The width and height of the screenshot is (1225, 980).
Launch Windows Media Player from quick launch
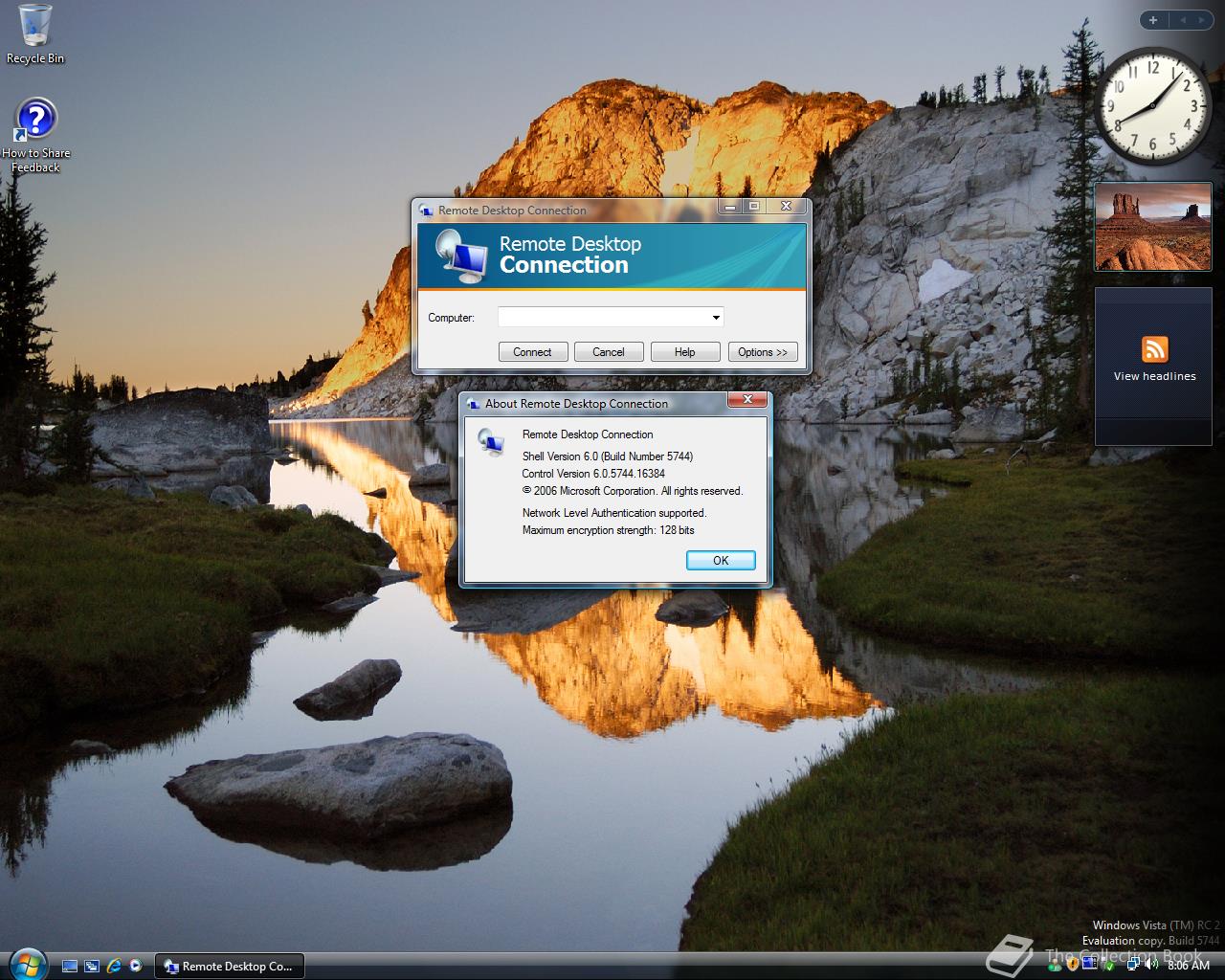136,967
